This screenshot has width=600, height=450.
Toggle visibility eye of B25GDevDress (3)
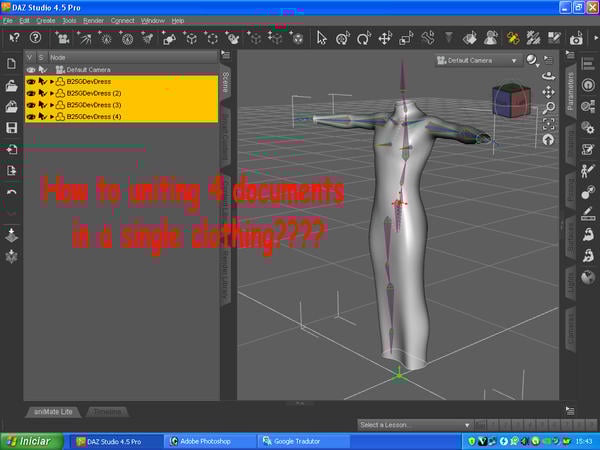pyautogui.click(x=31, y=105)
